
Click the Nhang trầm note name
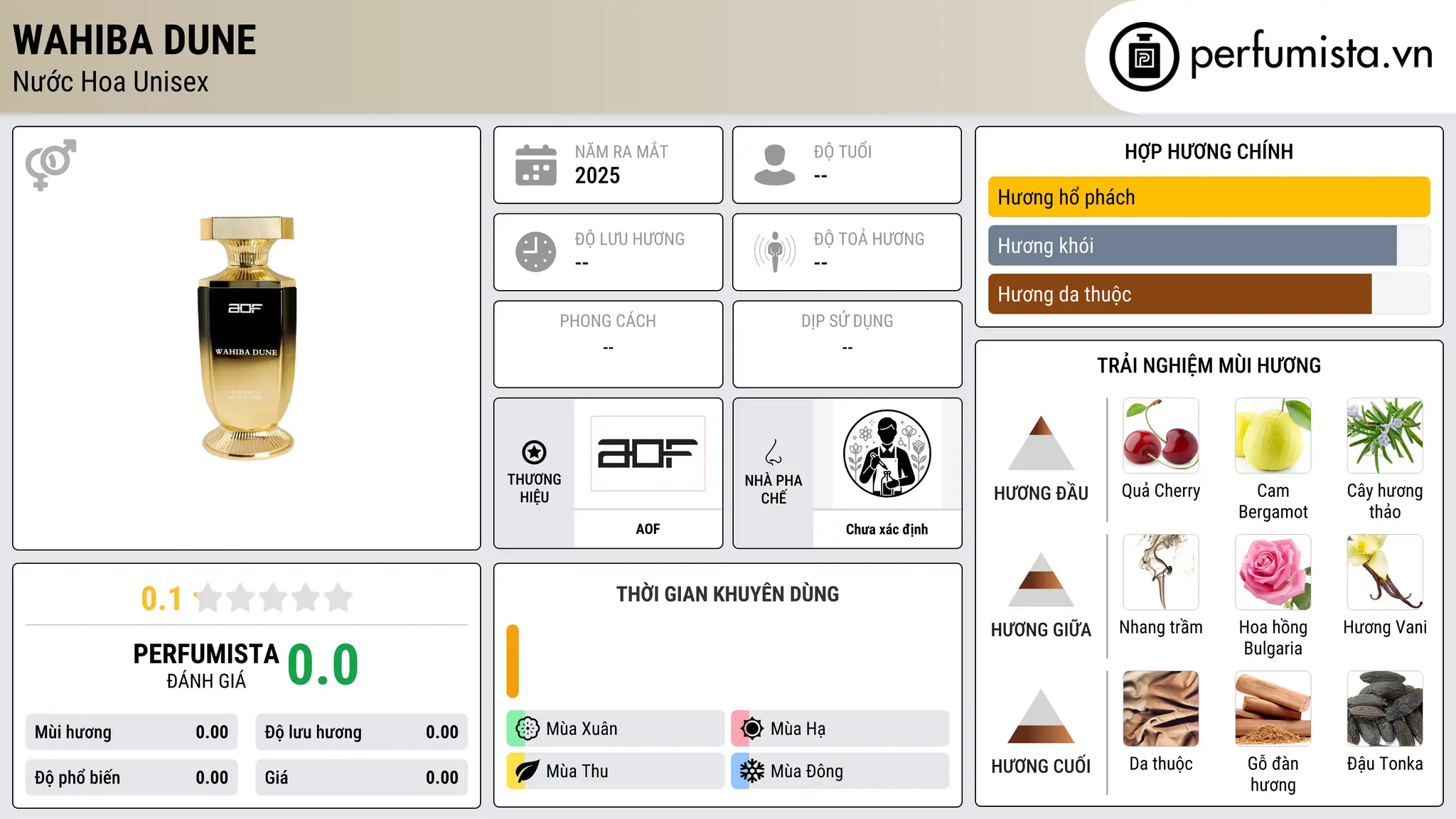pyautogui.click(x=1161, y=627)
